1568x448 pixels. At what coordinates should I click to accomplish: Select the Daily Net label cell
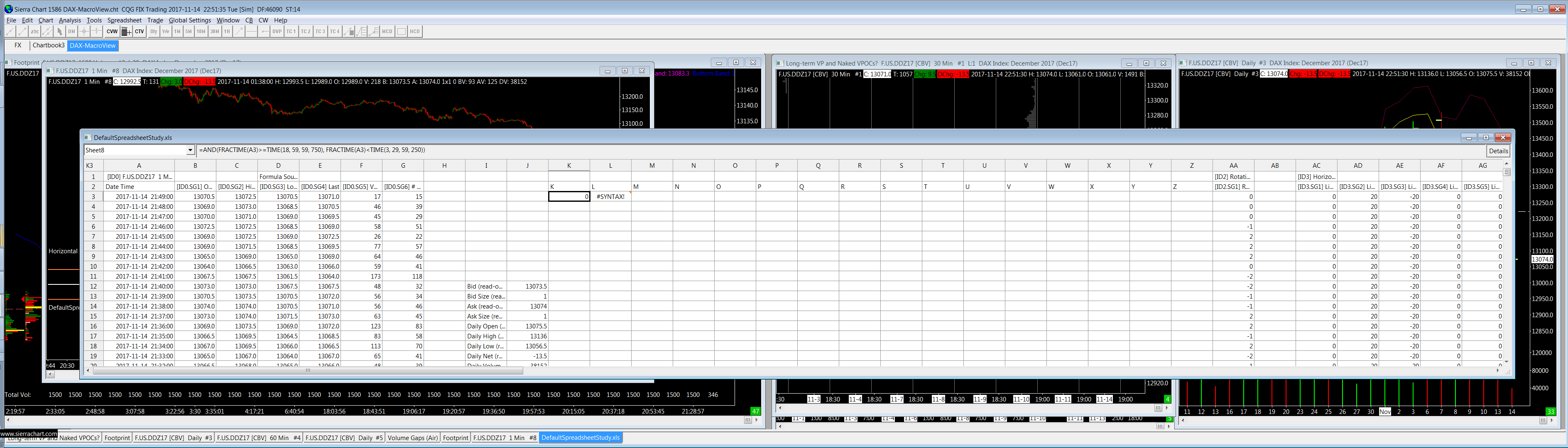pos(486,356)
